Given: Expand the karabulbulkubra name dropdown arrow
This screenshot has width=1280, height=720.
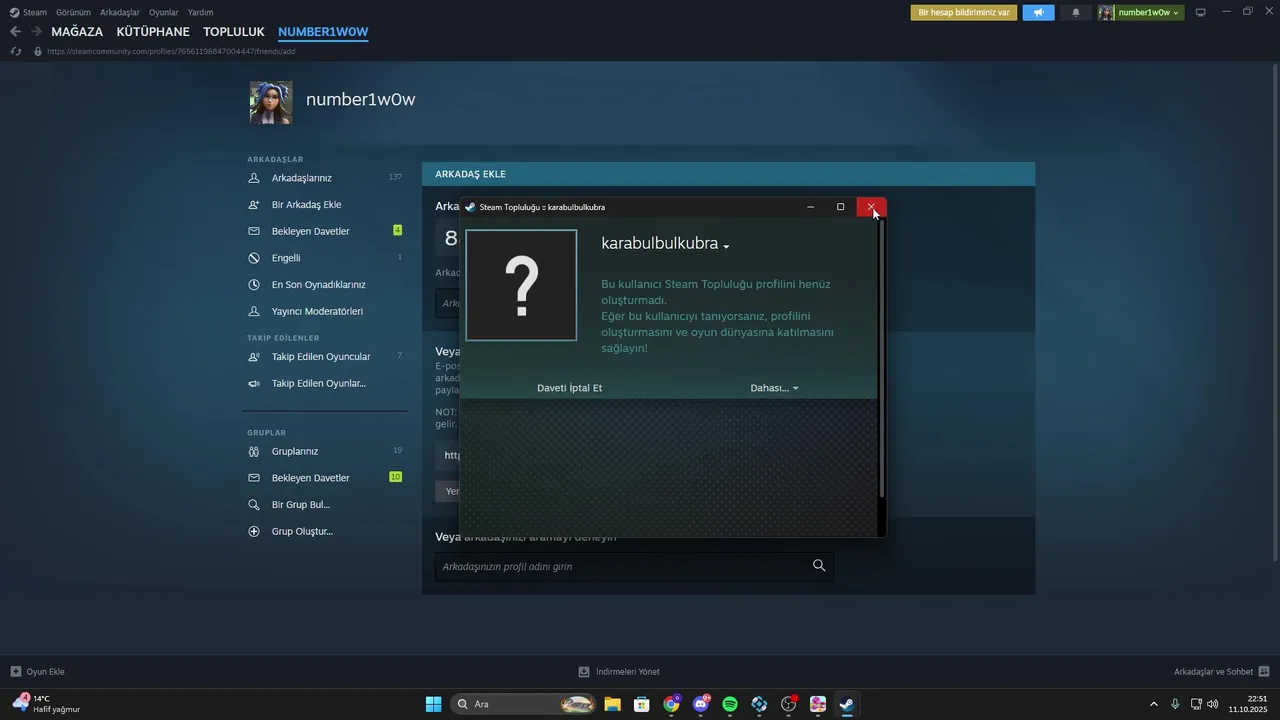Looking at the screenshot, I should click(726, 246).
